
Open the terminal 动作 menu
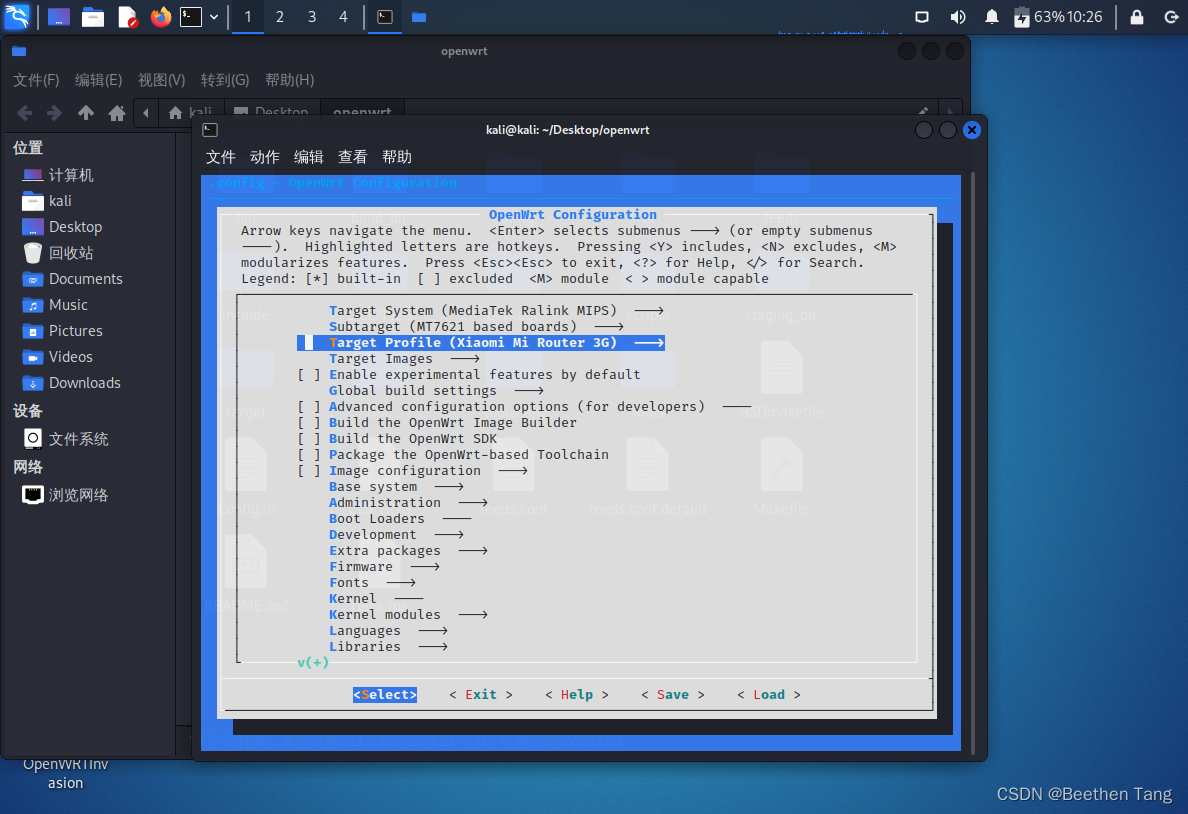(x=264, y=157)
